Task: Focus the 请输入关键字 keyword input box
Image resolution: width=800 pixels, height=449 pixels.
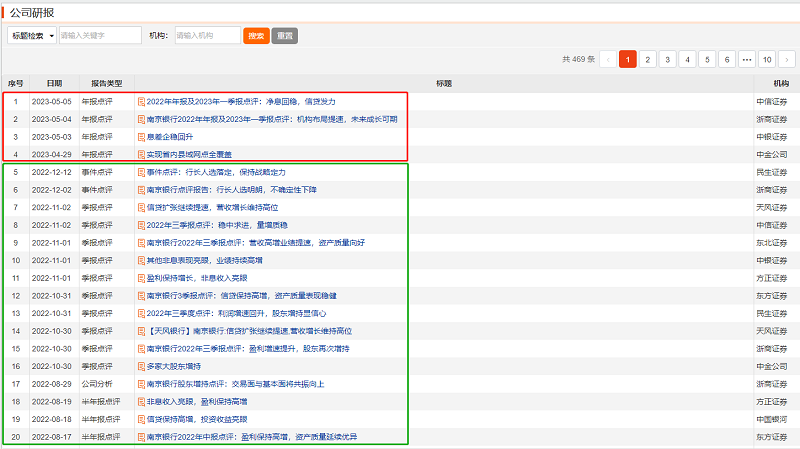Action: coord(99,35)
